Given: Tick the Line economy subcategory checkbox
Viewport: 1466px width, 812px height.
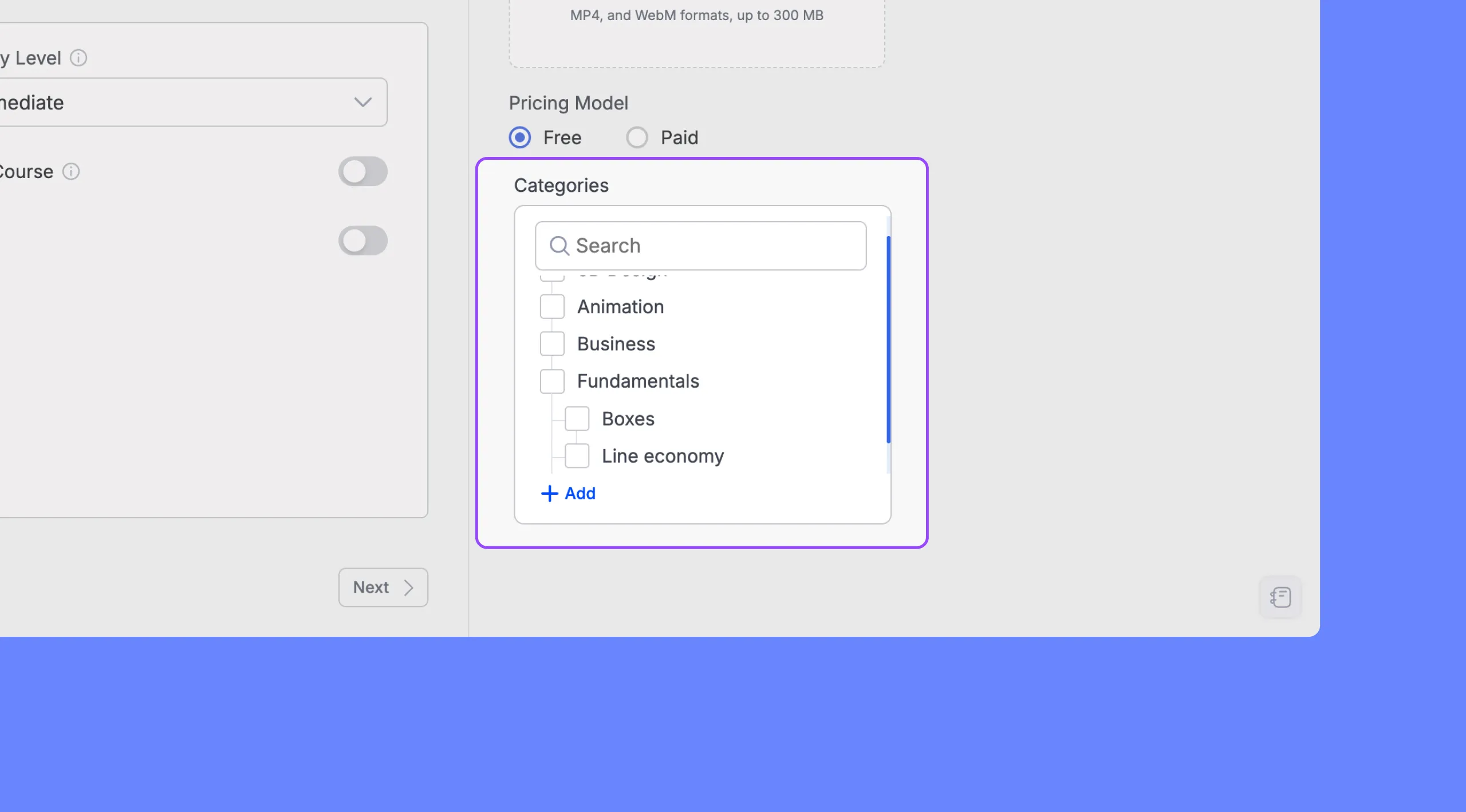Looking at the screenshot, I should click(x=577, y=456).
